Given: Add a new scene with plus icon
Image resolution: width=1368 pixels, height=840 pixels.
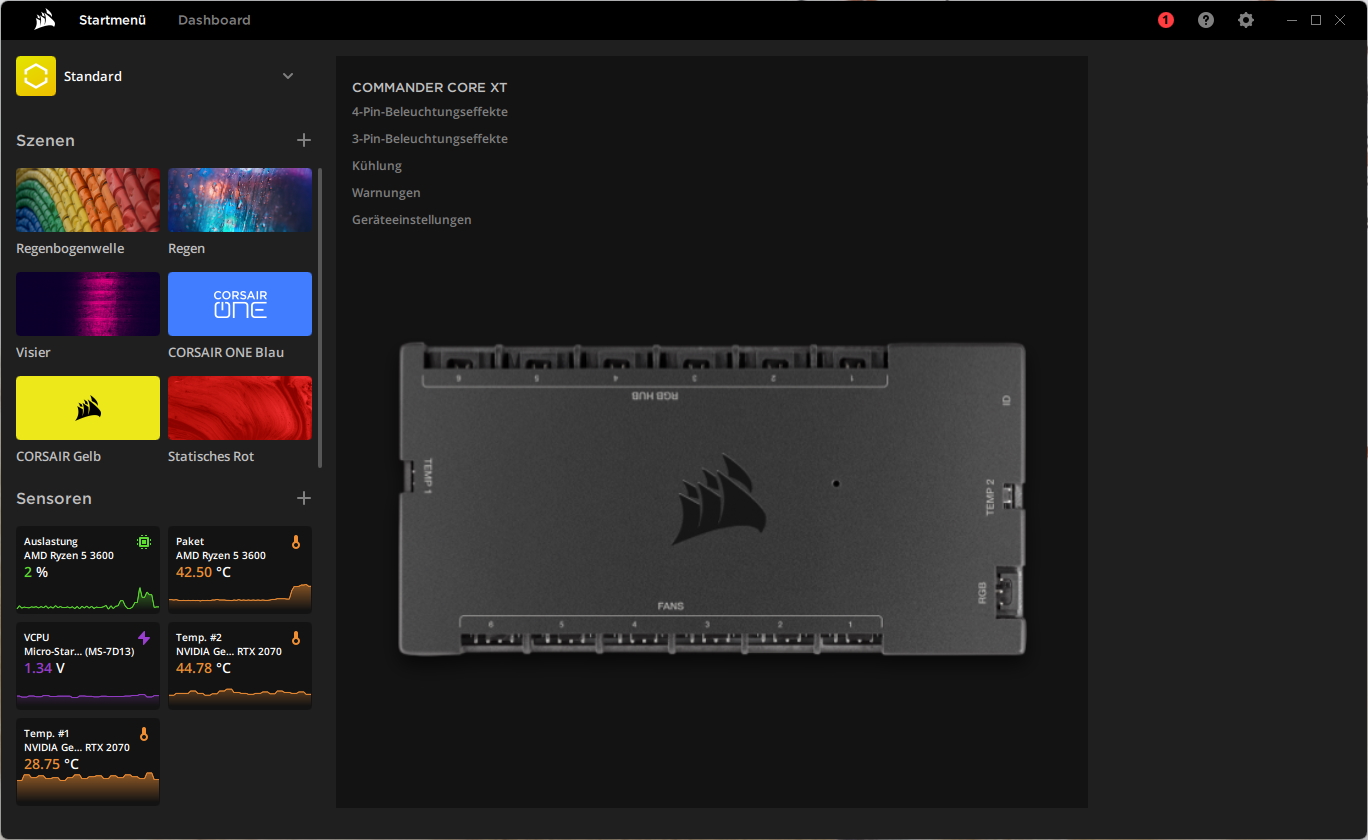Looking at the screenshot, I should (304, 141).
